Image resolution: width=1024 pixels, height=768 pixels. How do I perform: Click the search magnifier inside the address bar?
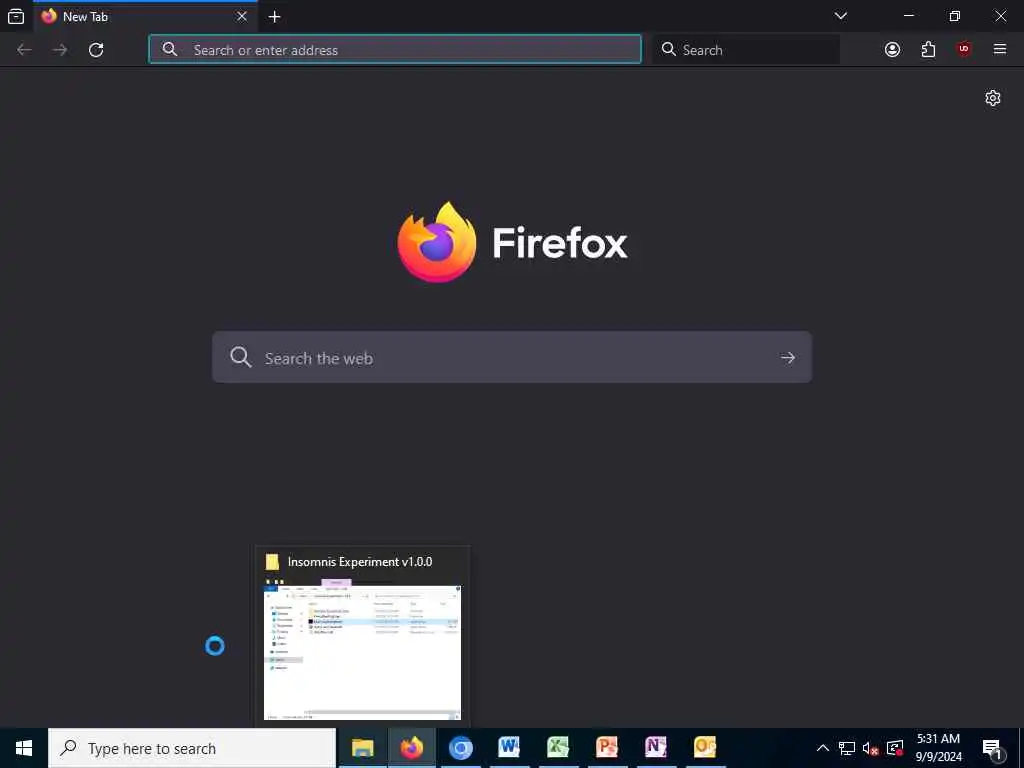(x=170, y=50)
